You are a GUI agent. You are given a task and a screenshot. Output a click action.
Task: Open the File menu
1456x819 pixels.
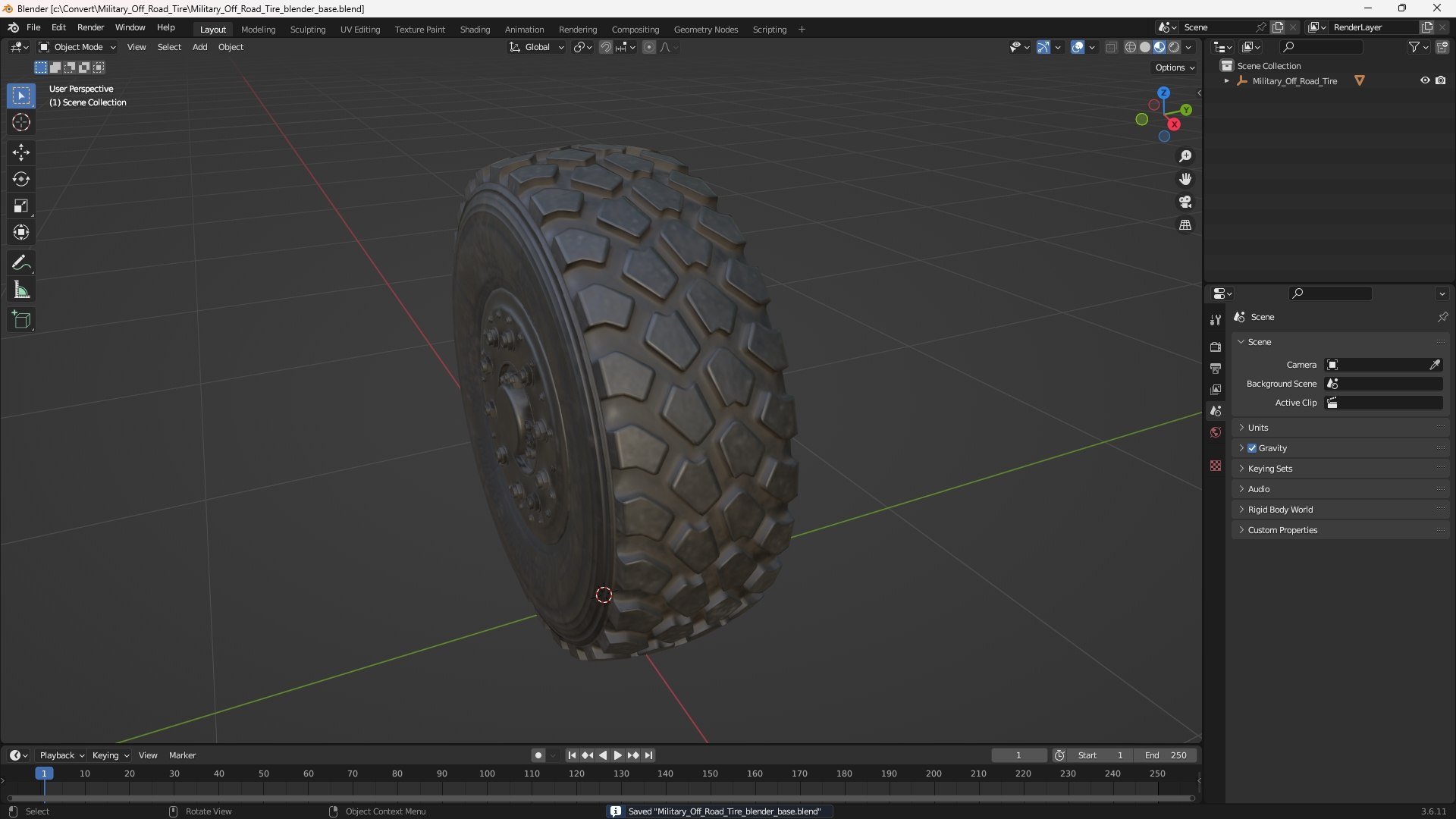(x=33, y=27)
